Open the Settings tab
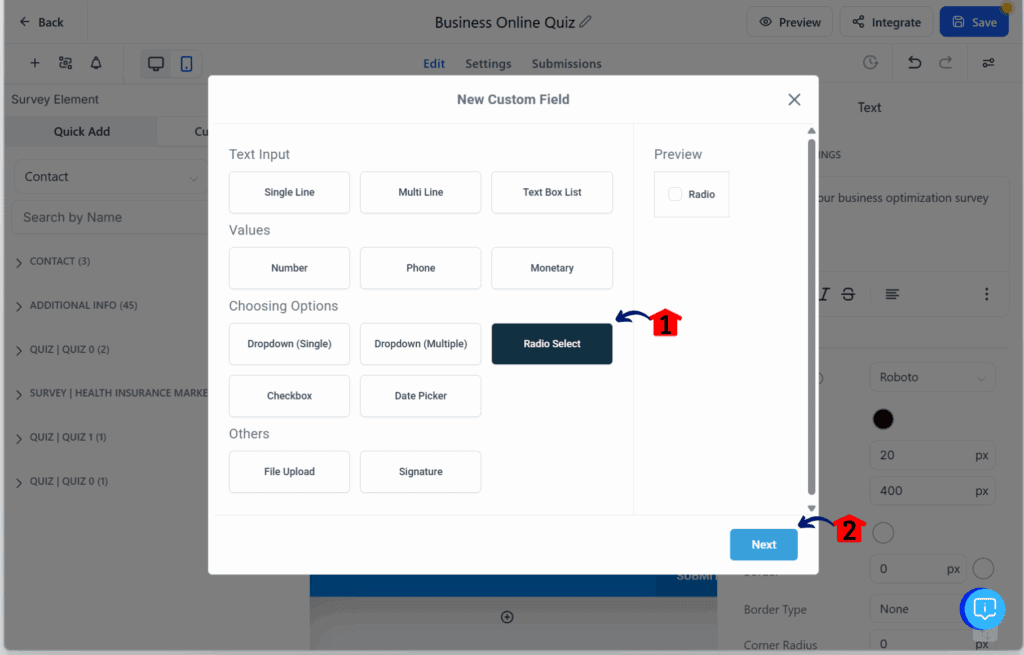Screen dimensions: 1024x655 pos(488,63)
